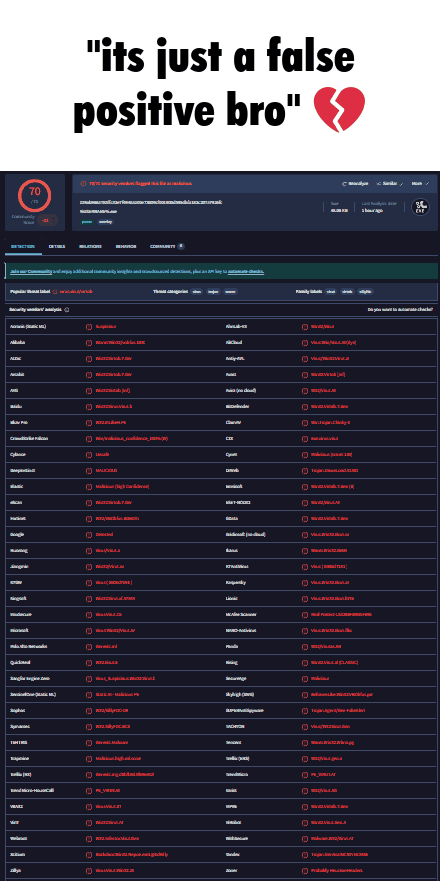This screenshot has width=440, height=881.
Task: Click the malicious icon in Yandex row
Action: click(x=305, y=854)
